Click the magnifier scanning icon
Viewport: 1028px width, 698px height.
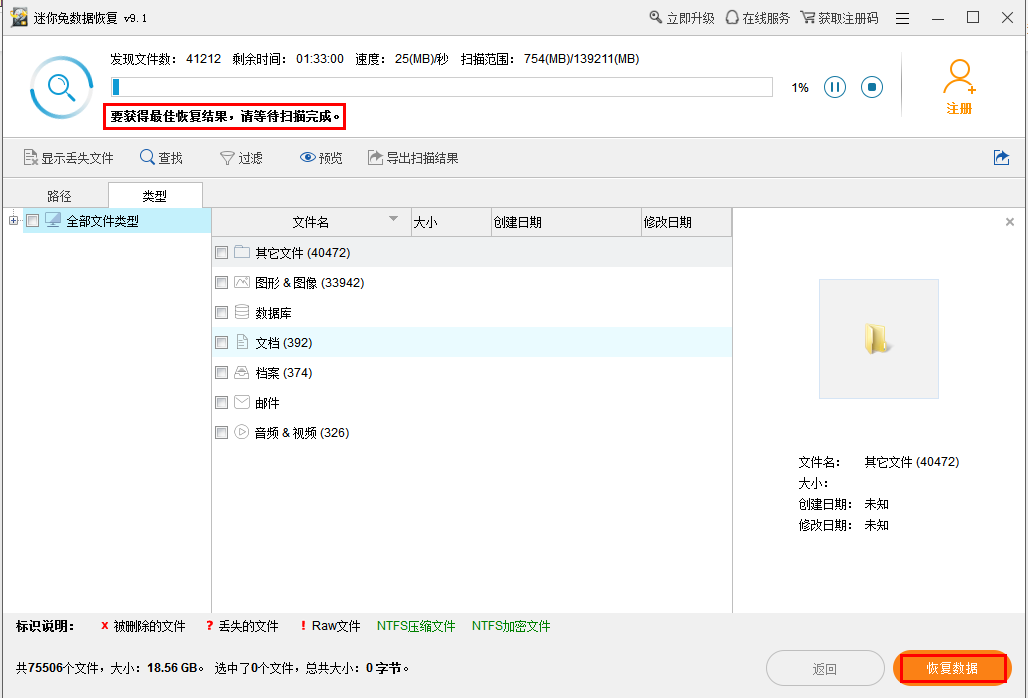[62, 87]
